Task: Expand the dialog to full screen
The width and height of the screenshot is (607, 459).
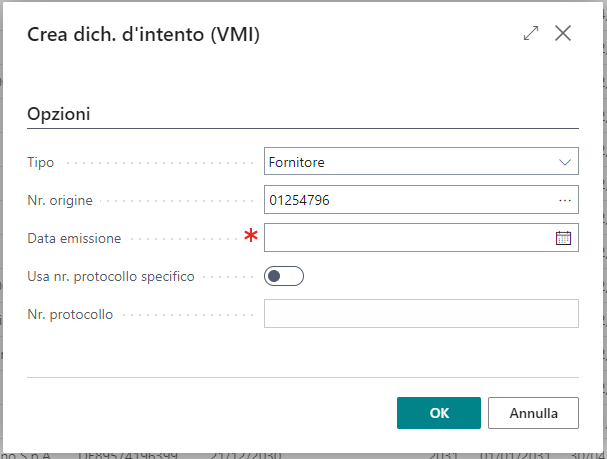Action: point(531,33)
